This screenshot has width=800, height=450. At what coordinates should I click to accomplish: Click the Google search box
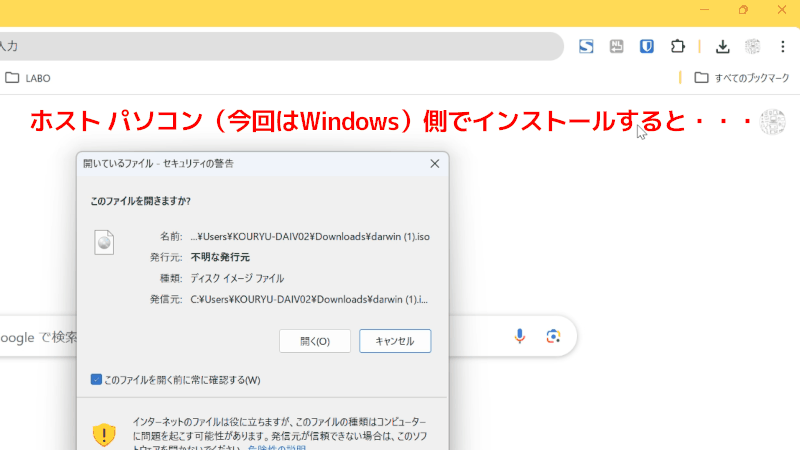pos(288,337)
